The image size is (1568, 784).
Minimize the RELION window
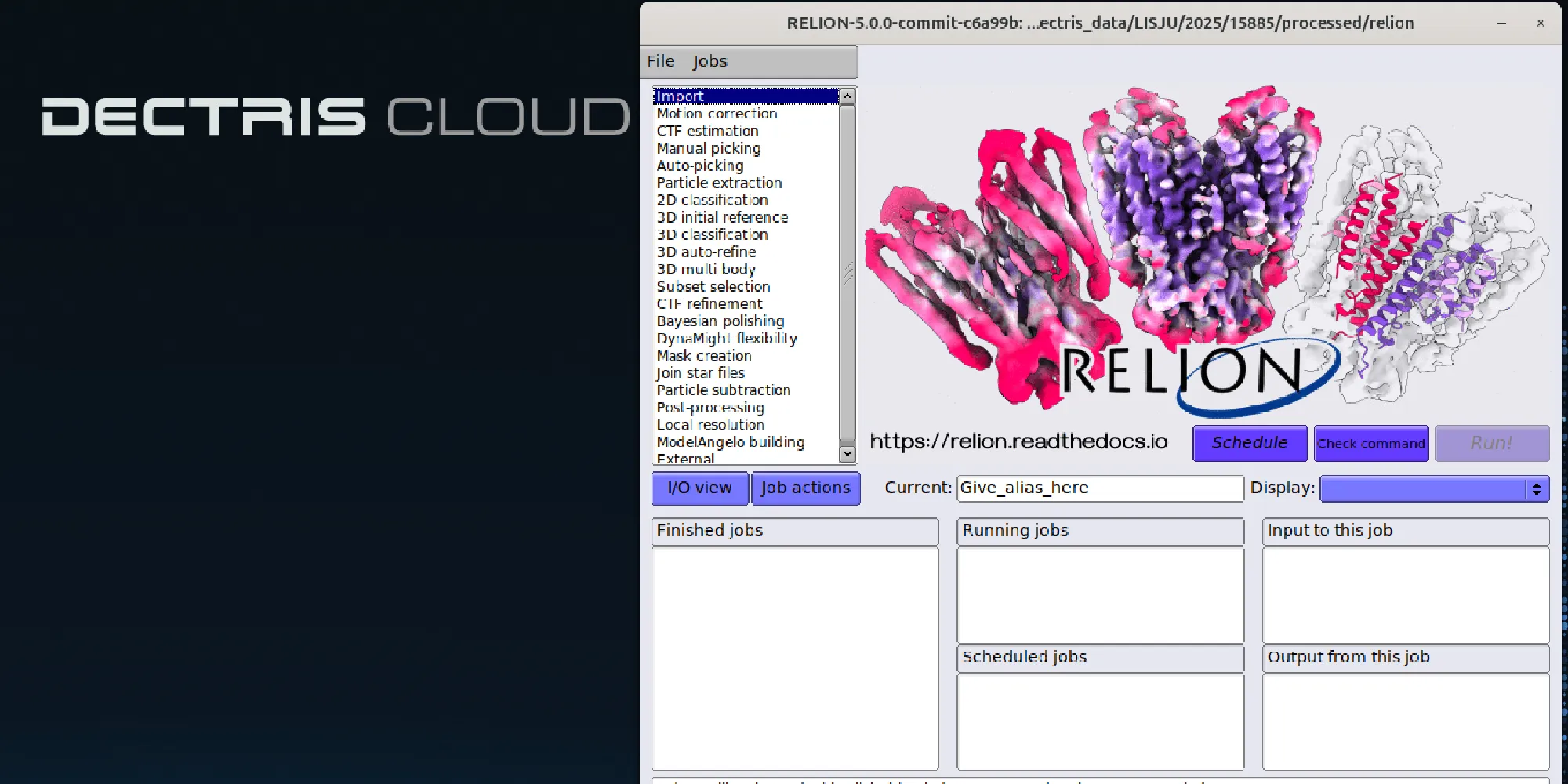(x=1501, y=24)
